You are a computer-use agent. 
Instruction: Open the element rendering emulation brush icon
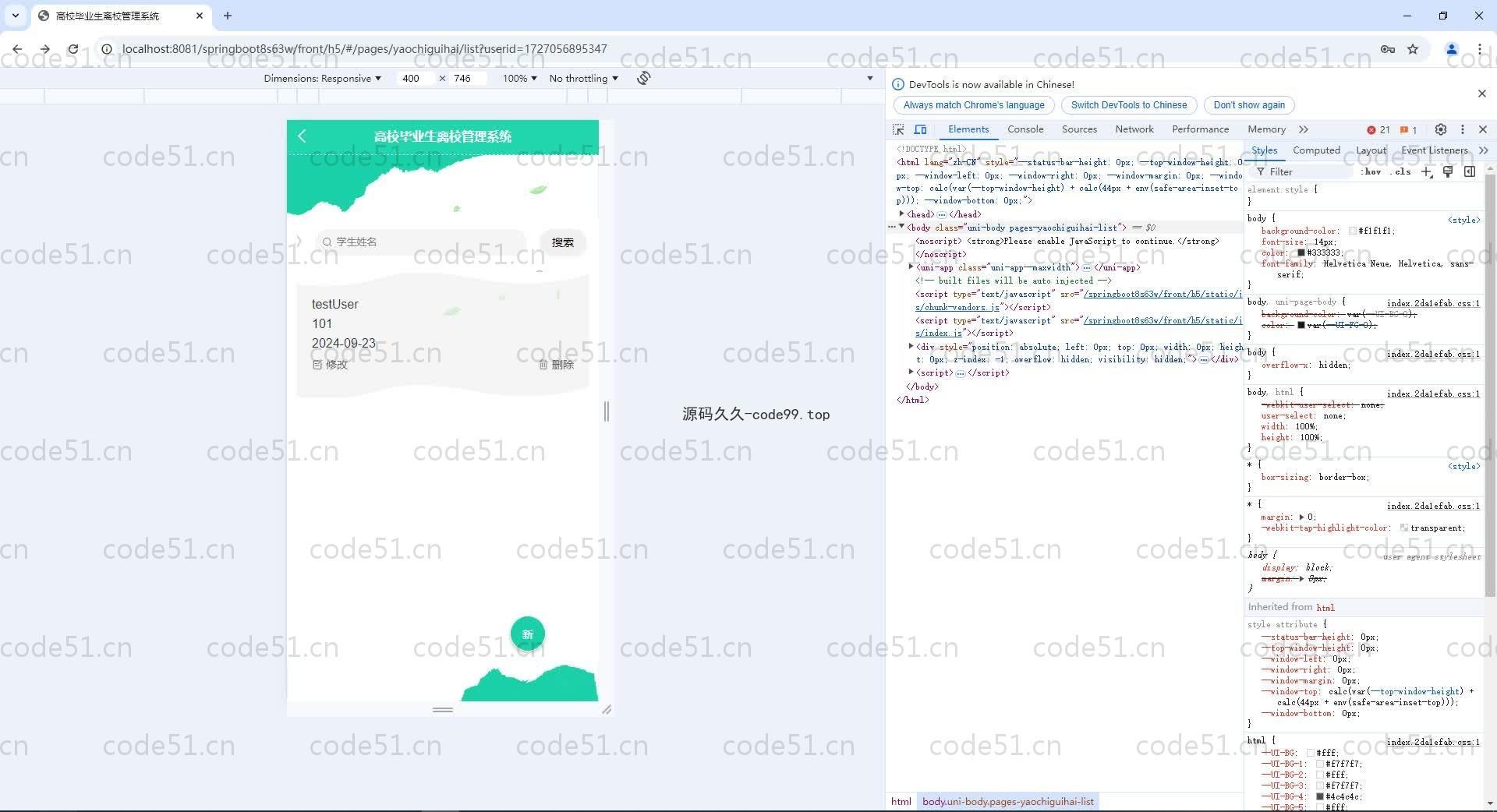1448,171
